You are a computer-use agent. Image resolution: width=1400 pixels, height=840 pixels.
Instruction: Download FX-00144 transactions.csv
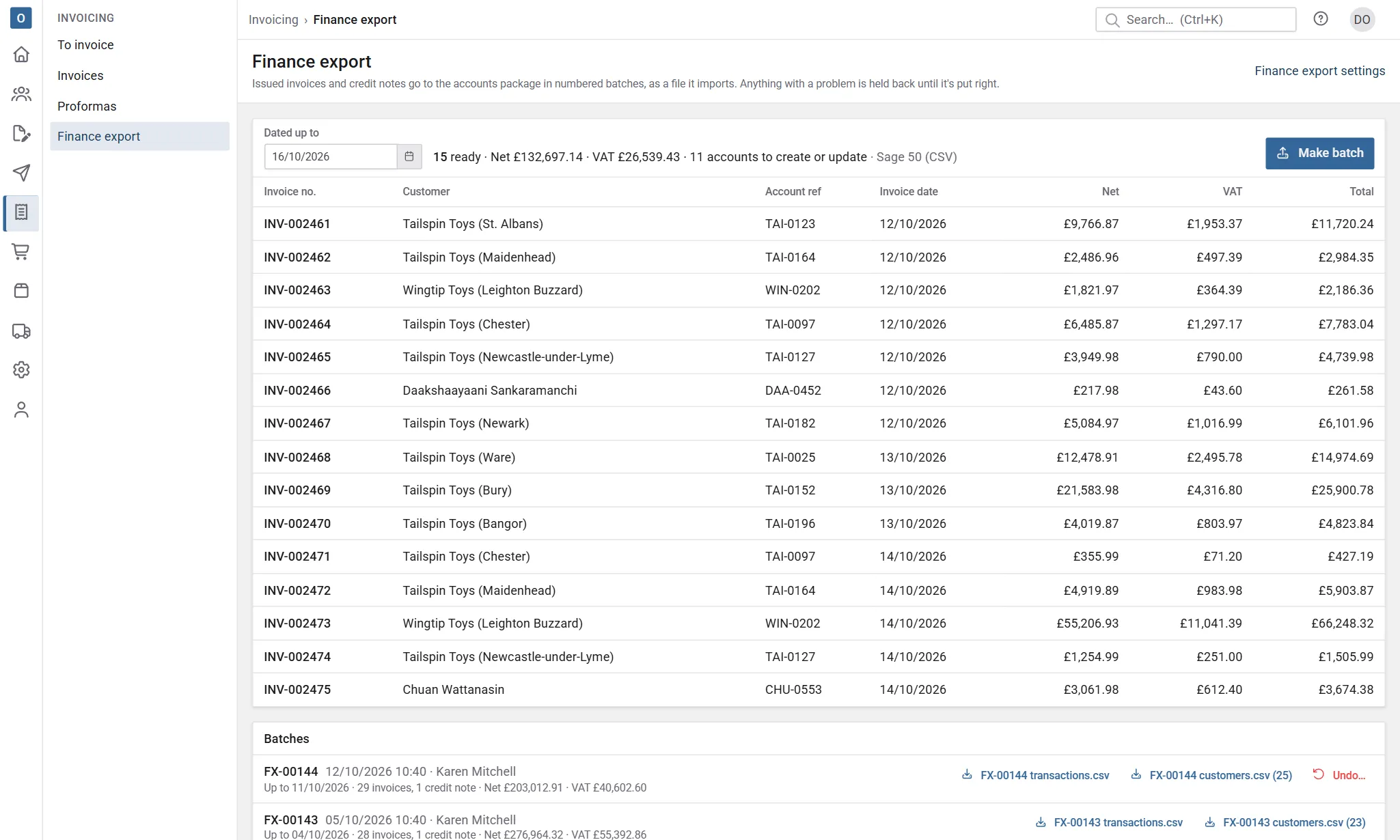[x=1036, y=775]
